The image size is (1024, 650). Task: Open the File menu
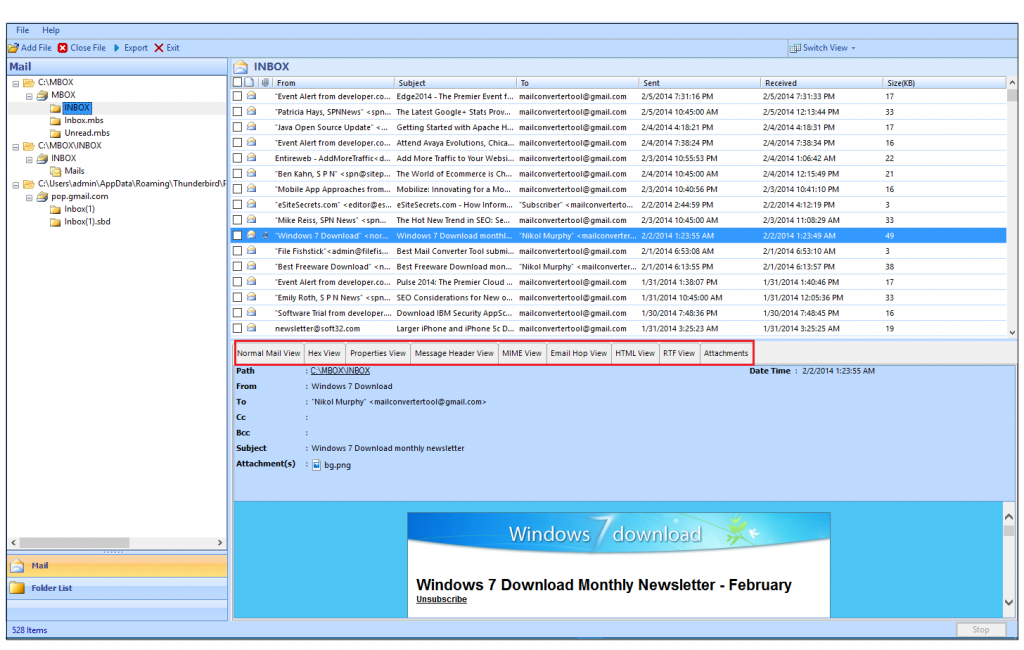(x=22, y=30)
